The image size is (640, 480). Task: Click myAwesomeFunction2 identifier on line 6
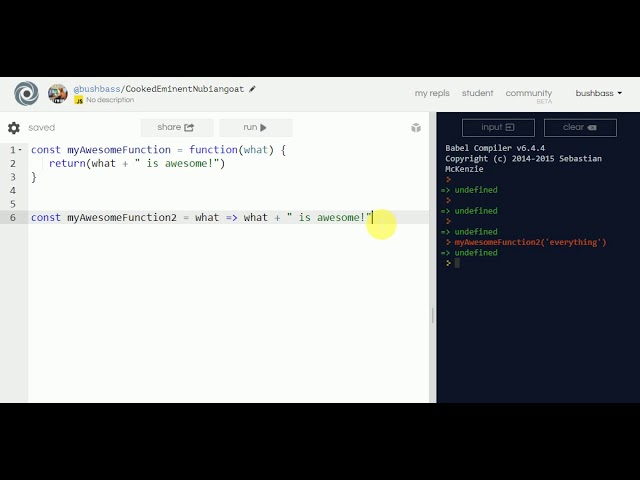click(x=122, y=218)
